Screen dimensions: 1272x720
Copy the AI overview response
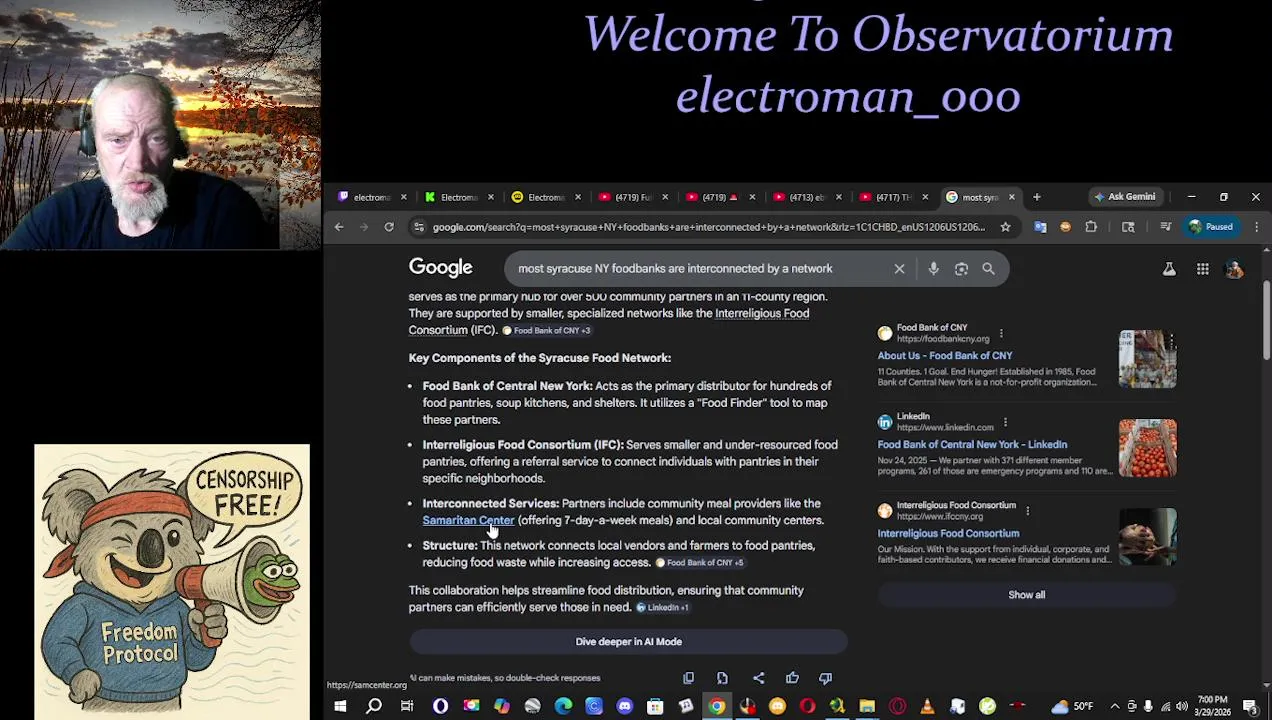tap(688, 678)
